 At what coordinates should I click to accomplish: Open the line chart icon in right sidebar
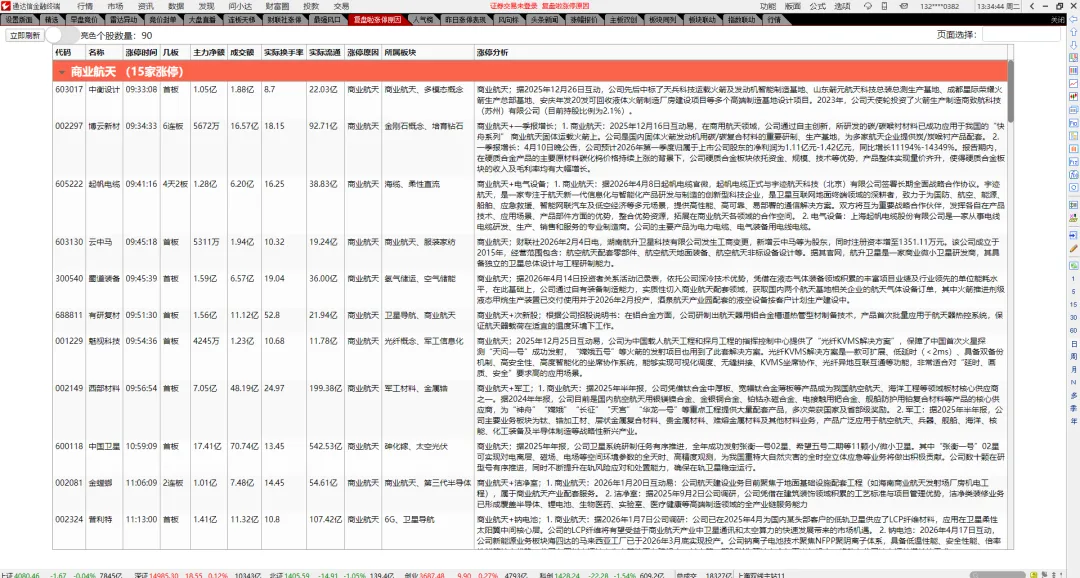pyautogui.click(x=1073, y=83)
